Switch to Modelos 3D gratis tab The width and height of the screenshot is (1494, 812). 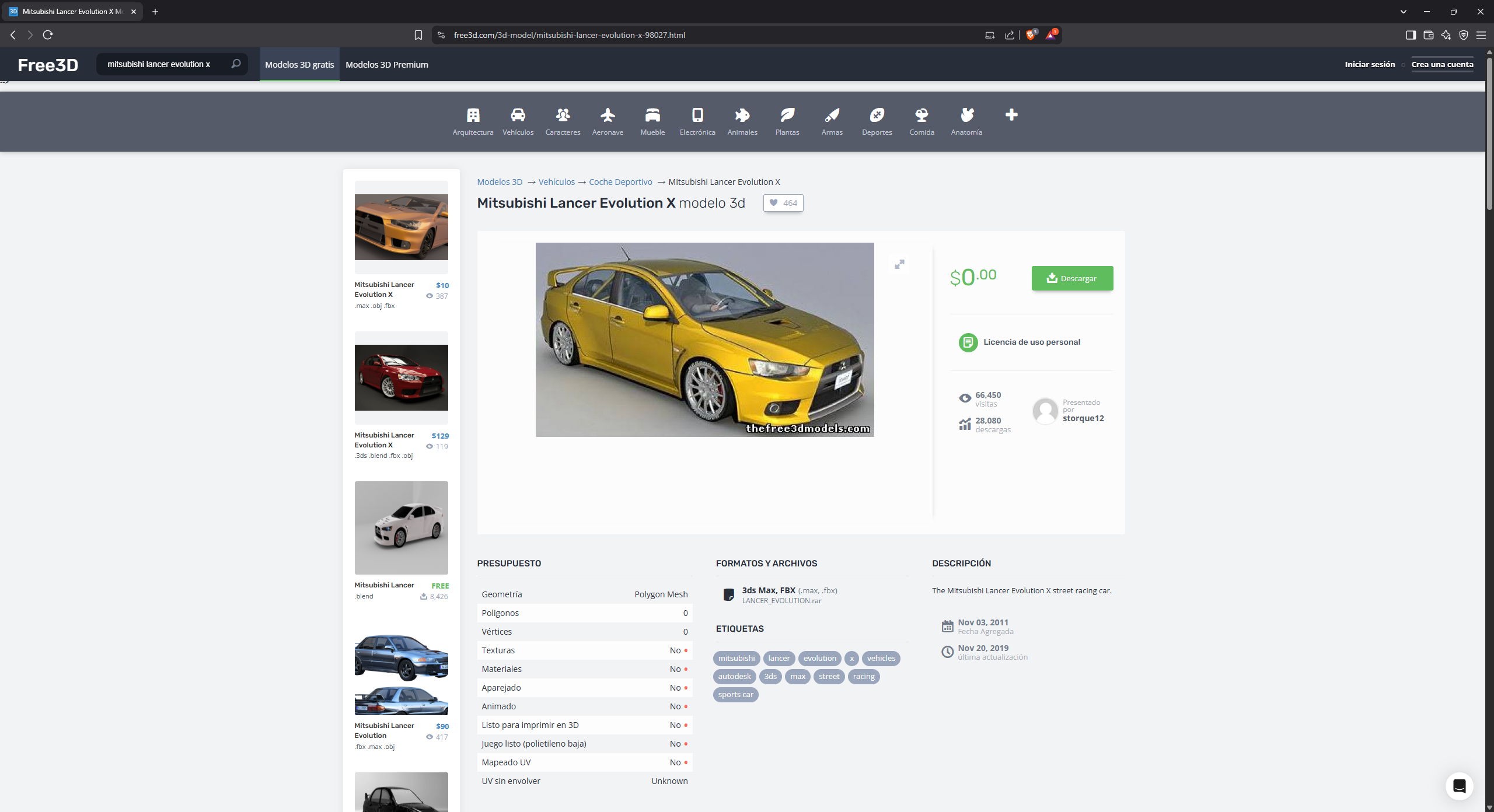(x=299, y=64)
